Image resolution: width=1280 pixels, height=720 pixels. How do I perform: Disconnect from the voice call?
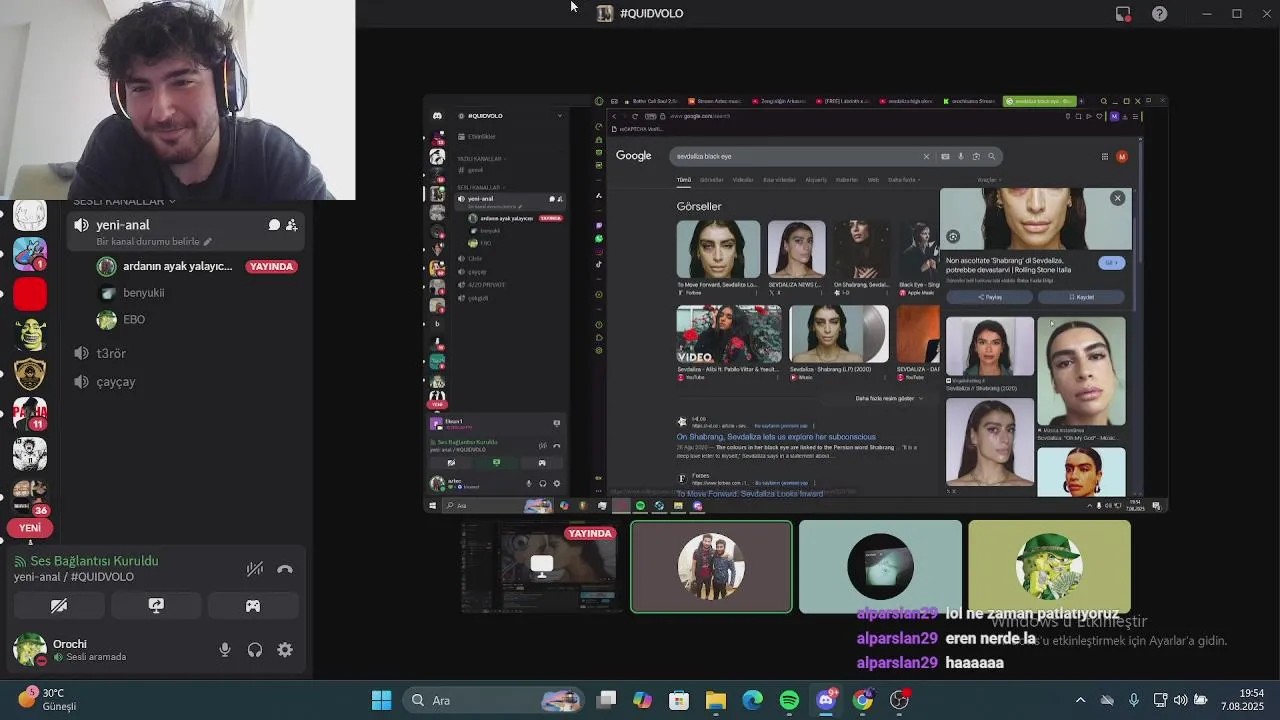click(x=285, y=569)
